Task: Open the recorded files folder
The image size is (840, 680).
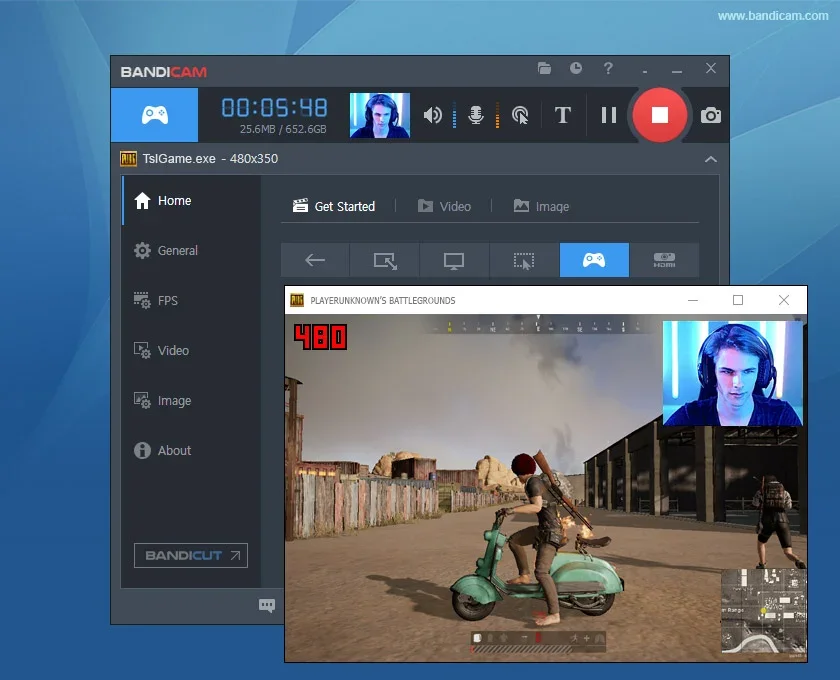Action: (x=544, y=69)
